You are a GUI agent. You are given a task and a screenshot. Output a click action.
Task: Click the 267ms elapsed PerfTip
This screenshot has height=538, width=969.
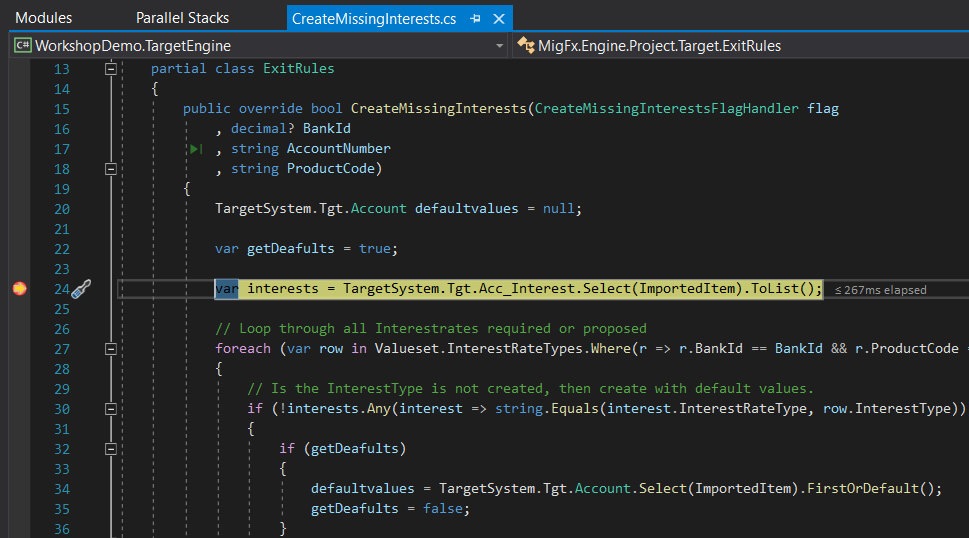[x=881, y=290]
